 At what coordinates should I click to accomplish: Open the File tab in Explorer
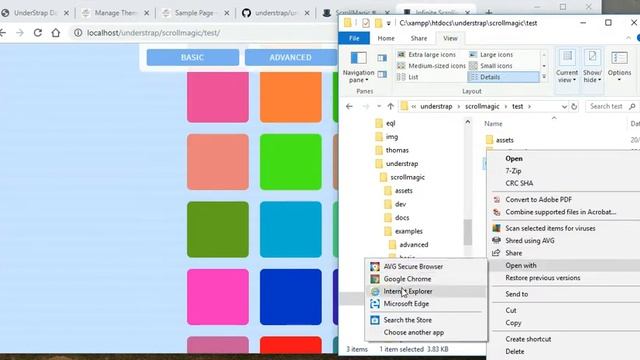tap(354, 38)
